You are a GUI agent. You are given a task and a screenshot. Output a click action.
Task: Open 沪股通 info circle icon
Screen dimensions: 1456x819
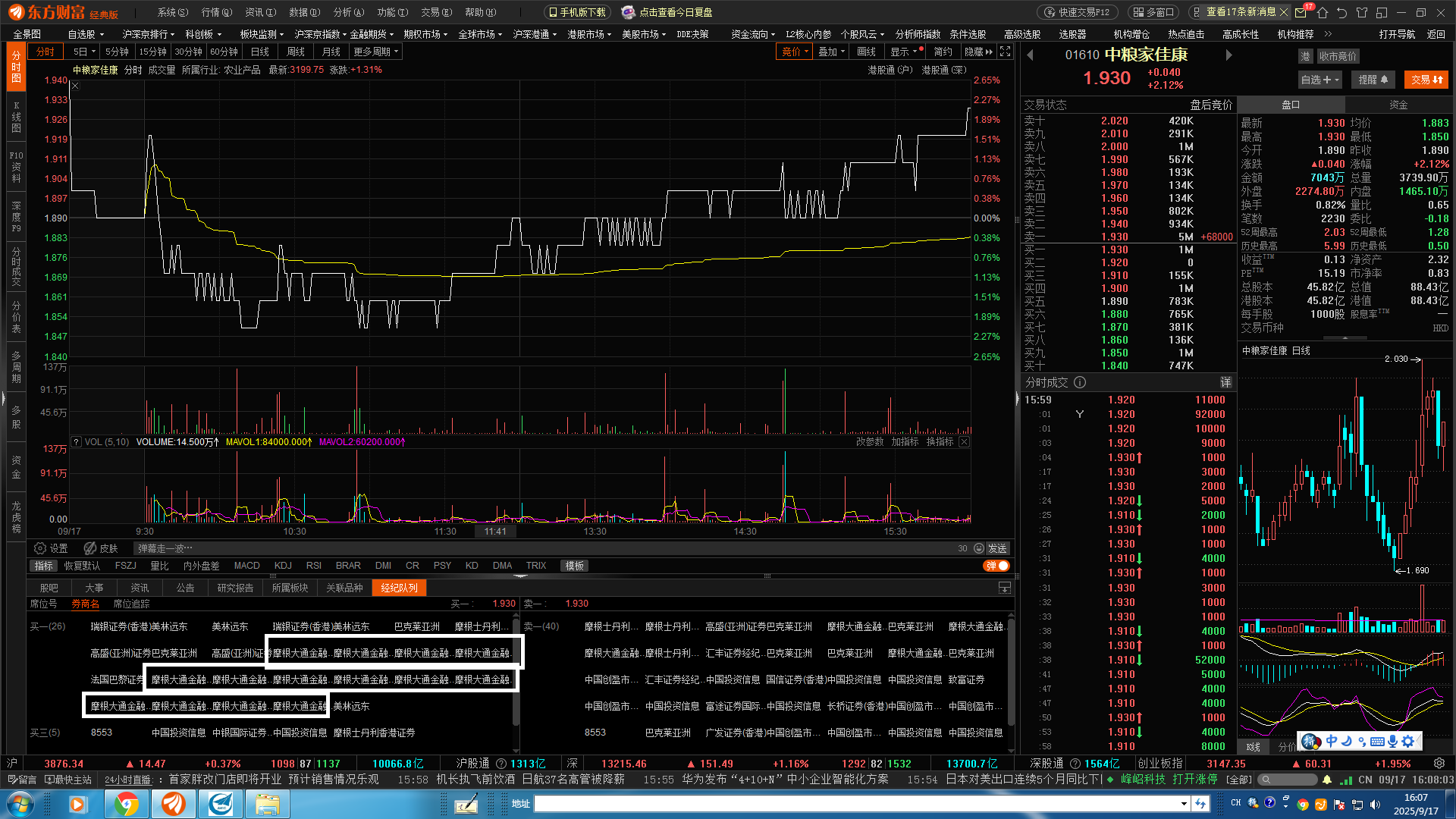click(501, 764)
